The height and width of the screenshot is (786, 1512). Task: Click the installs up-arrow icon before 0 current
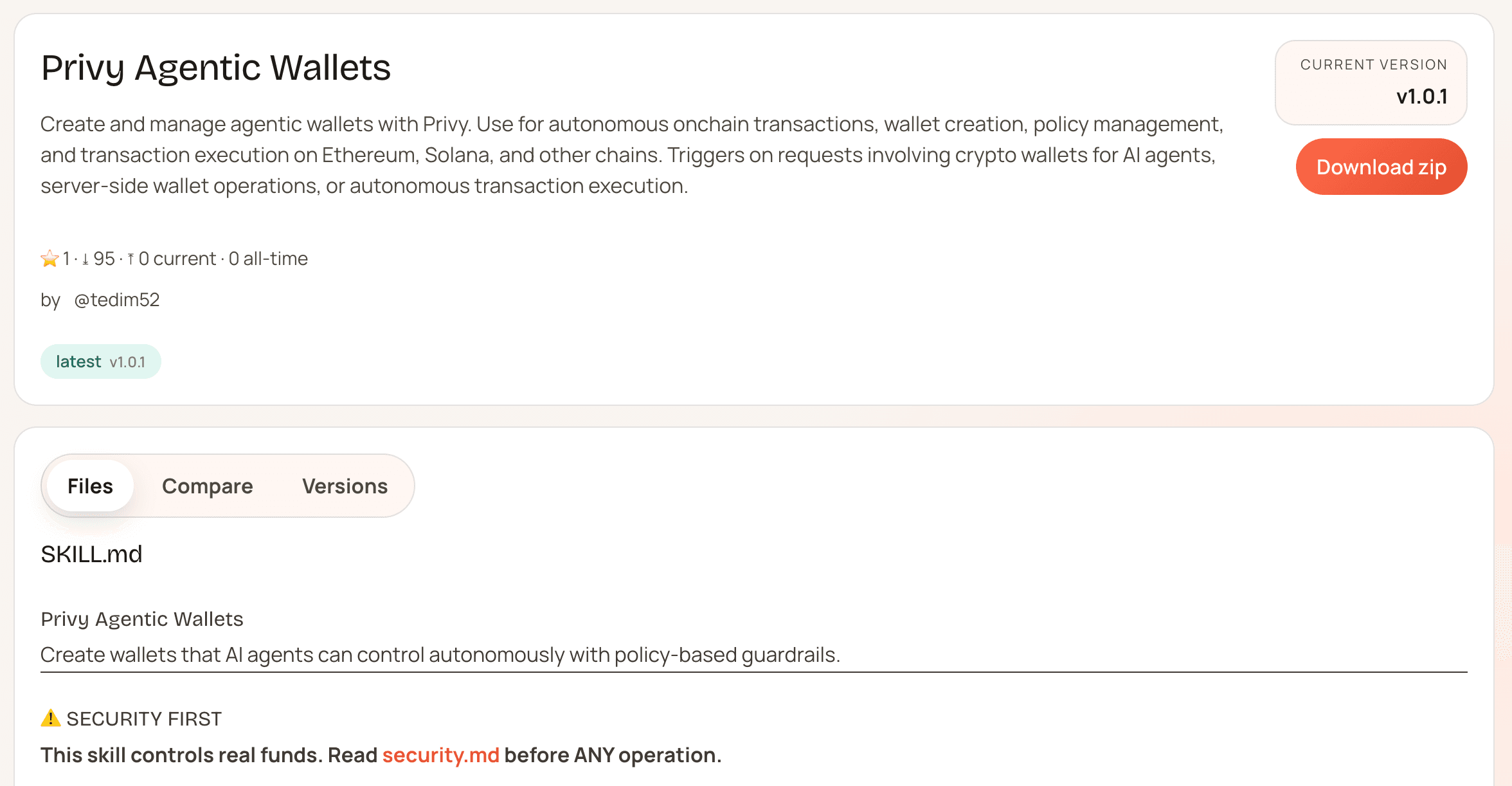click(130, 259)
